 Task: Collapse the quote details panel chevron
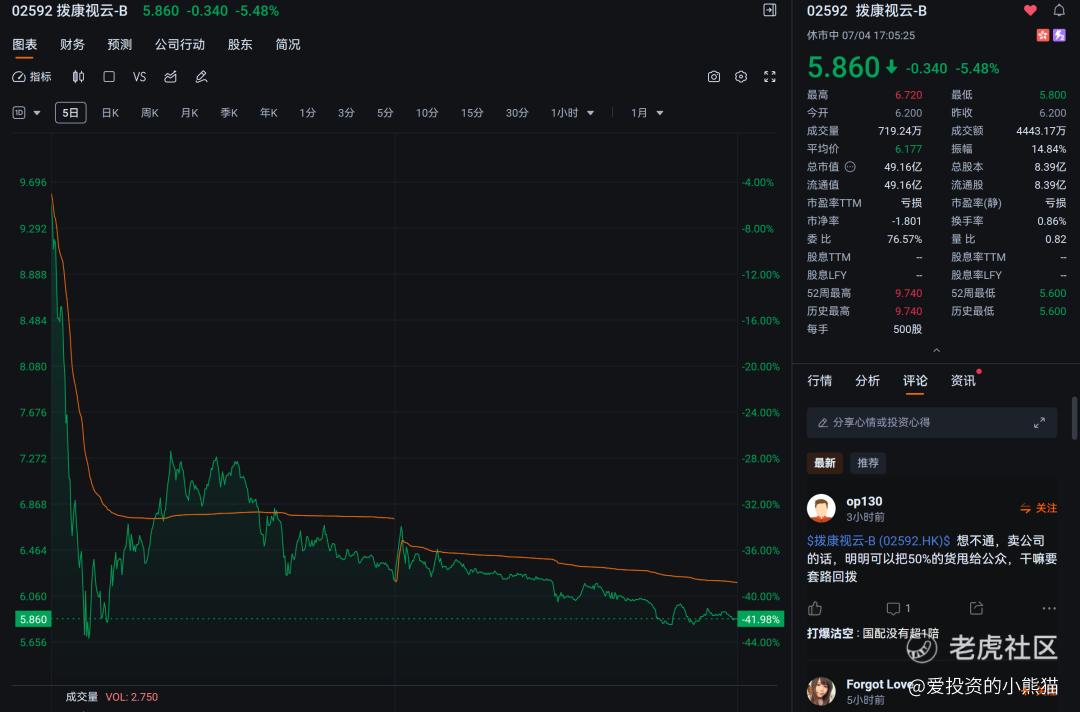point(936,350)
